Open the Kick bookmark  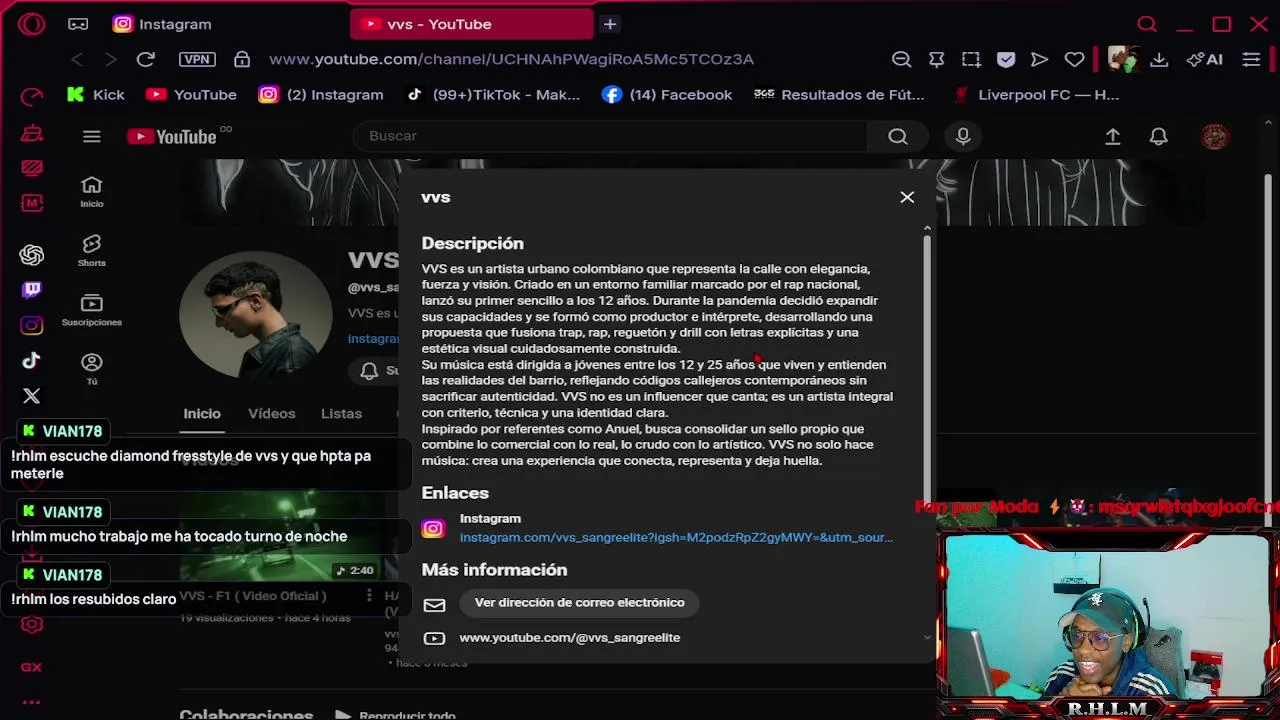96,94
